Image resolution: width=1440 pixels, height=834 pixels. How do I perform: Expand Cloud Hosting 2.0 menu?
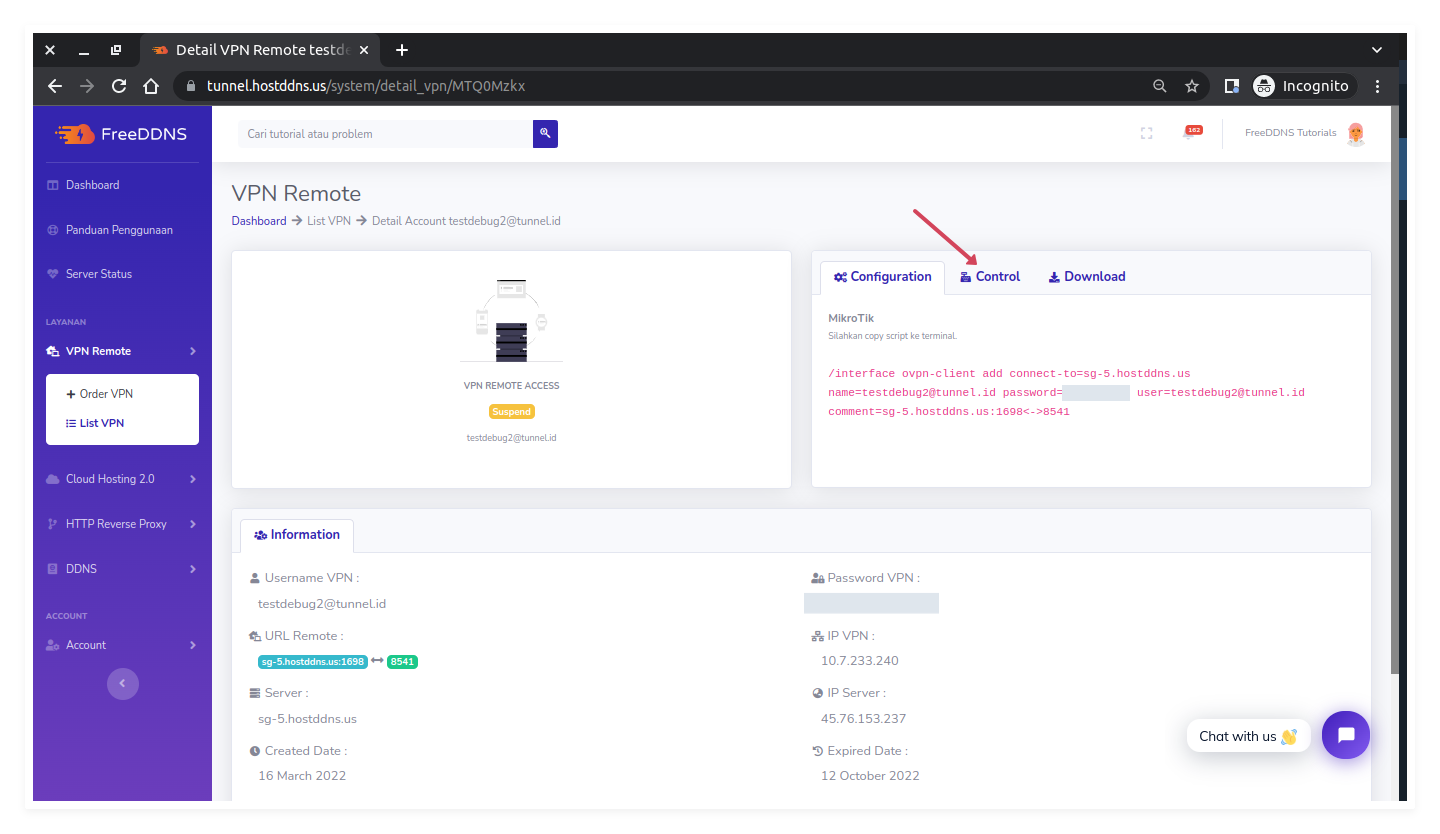tap(122, 479)
